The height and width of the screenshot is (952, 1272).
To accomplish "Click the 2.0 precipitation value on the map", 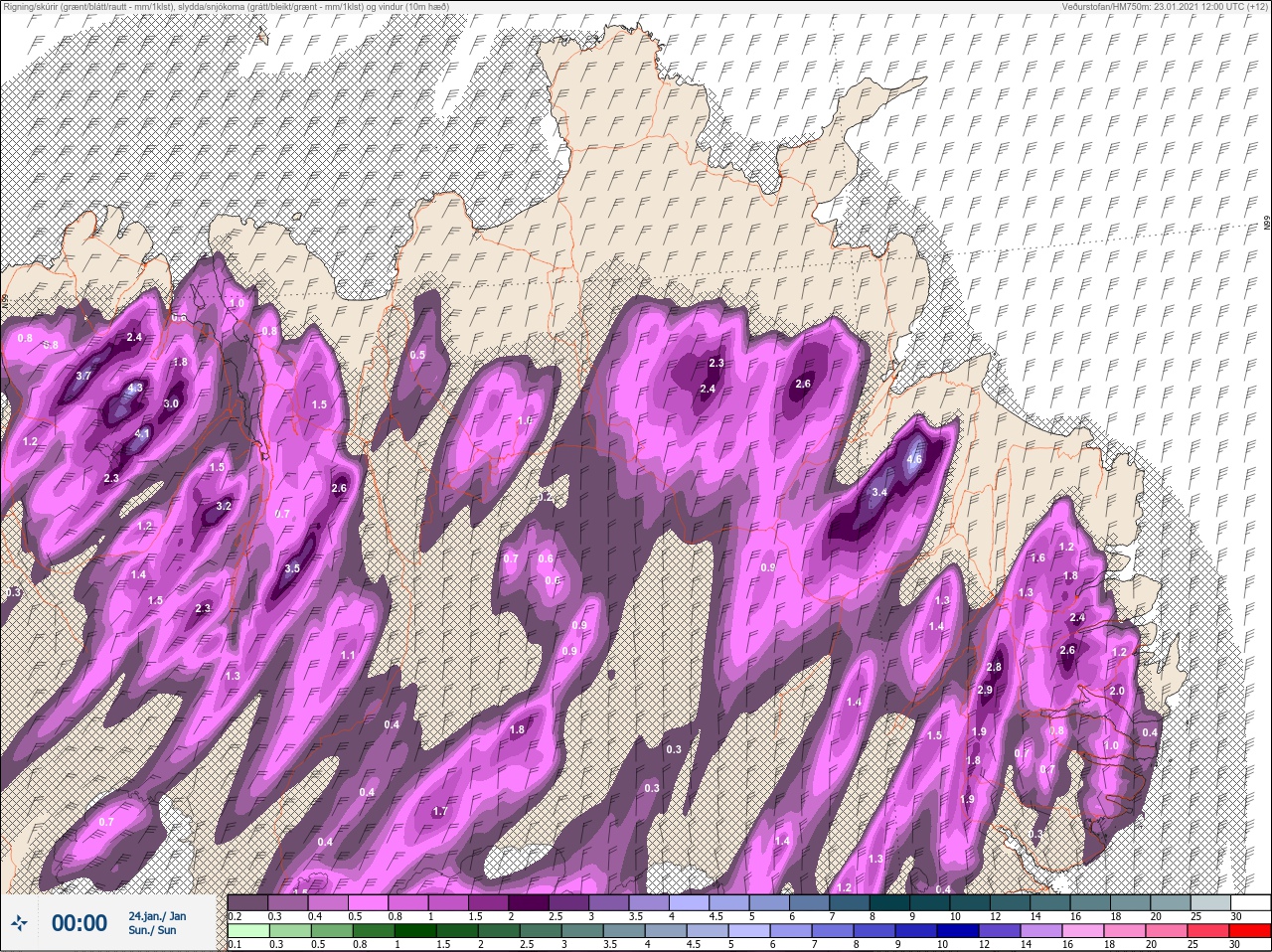I will tap(1117, 691).
